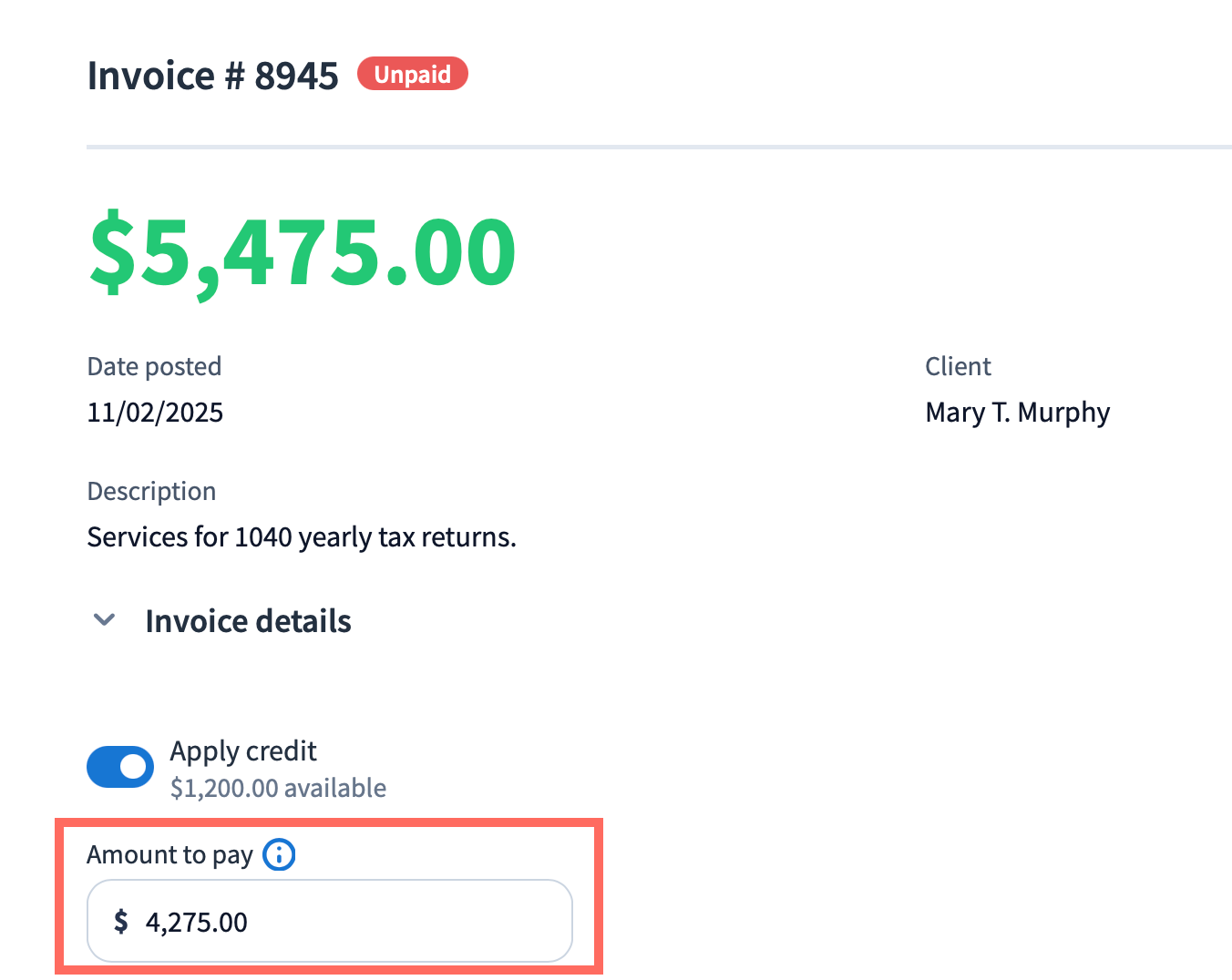The height and width of the screenshot is (980, 1232).
Task: Click the Unpaid status badge
Action: tap(412, 74)
